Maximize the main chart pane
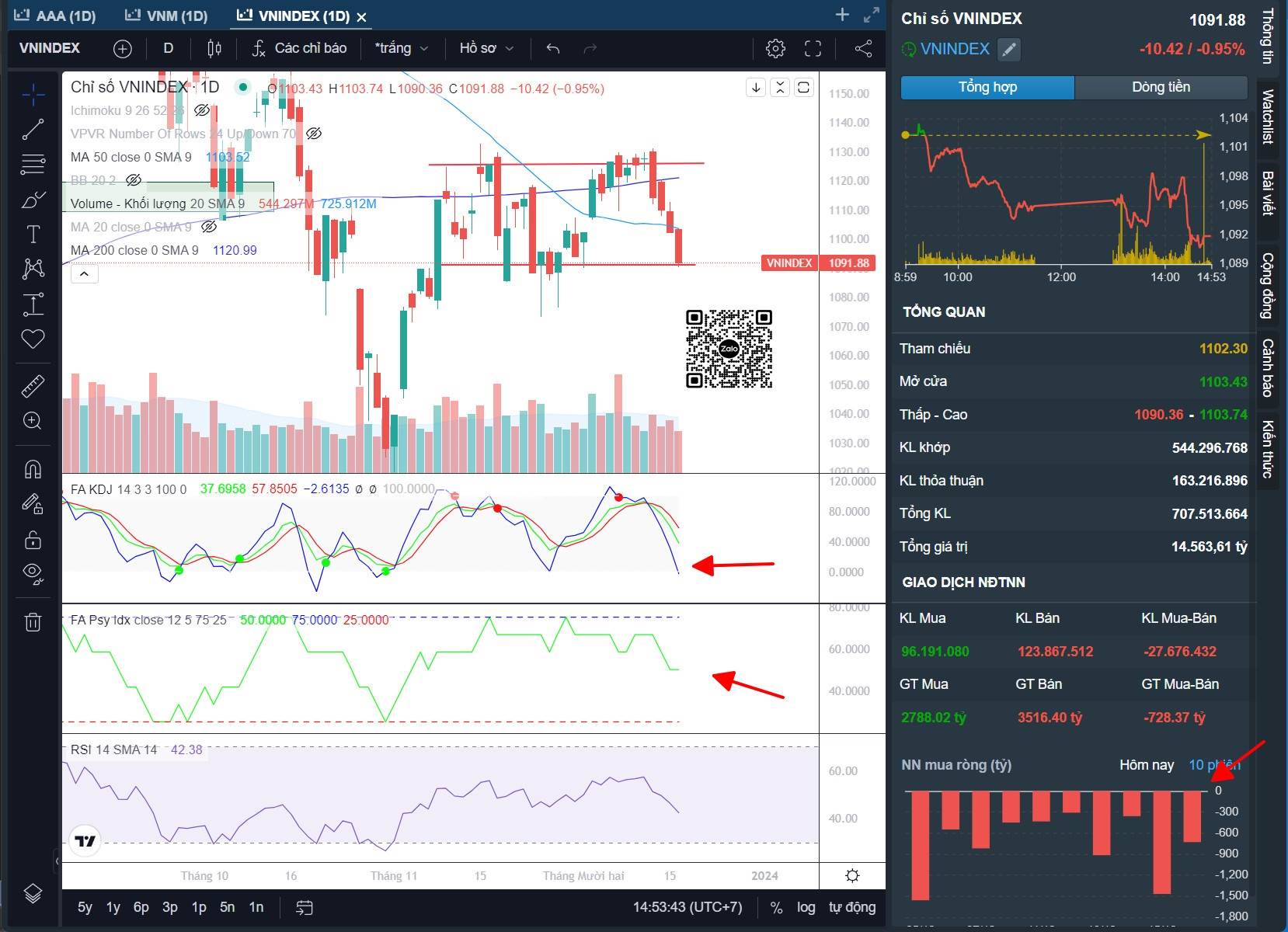This screenshot has width=1288, height=932. 804,87
